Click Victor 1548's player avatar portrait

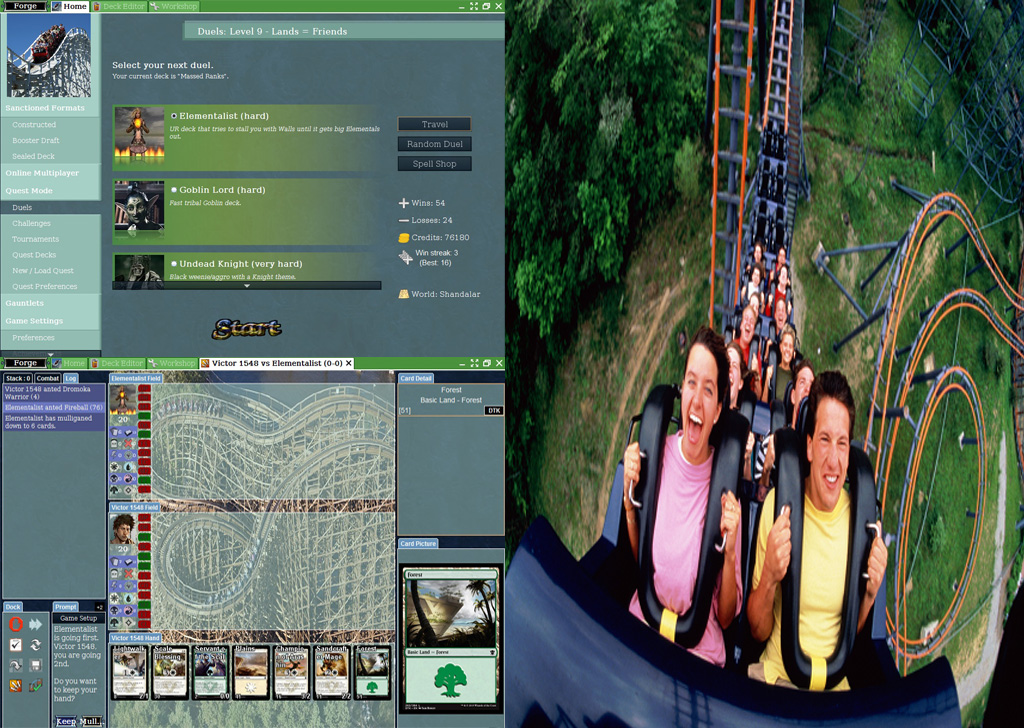pyautogui.click(x=123, y=528)
